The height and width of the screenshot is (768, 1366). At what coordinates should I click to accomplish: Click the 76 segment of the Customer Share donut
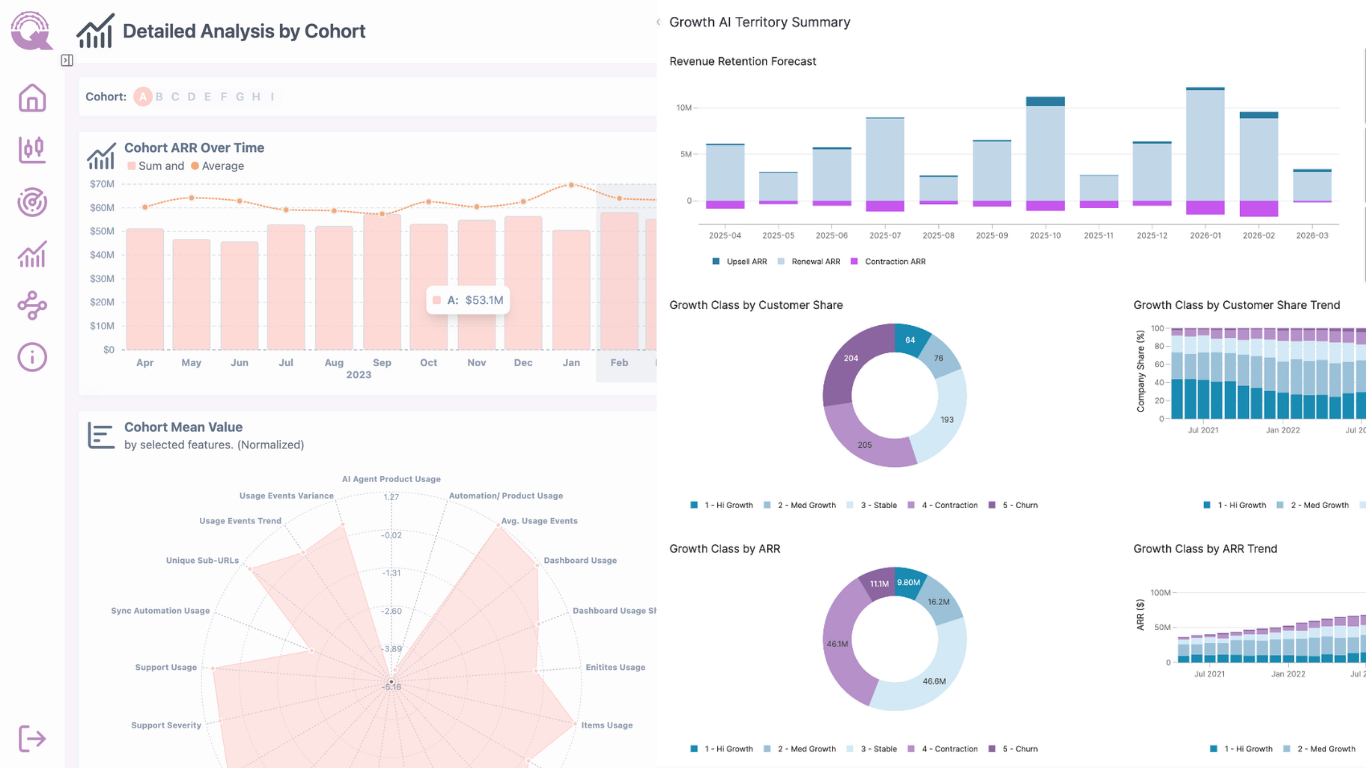click(x=939, y=358)
